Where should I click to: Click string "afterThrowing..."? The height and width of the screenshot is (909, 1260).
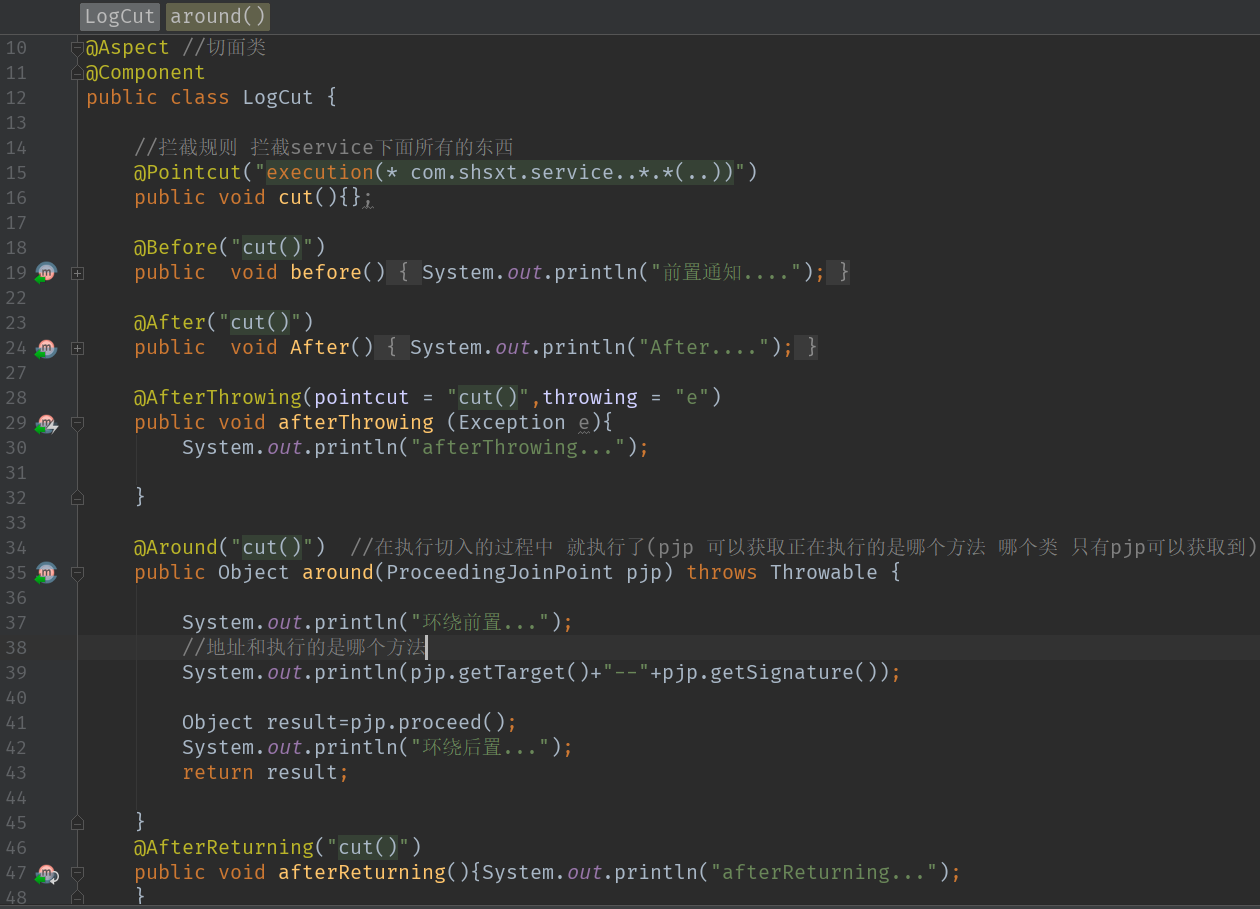(x=518, y=447)
